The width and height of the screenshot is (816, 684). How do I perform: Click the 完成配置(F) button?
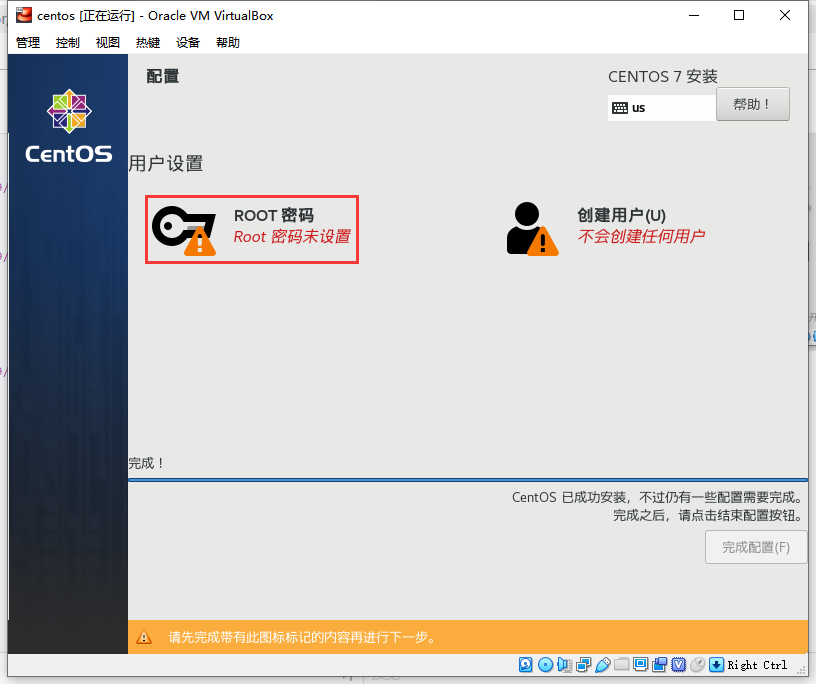click(756, 547)
